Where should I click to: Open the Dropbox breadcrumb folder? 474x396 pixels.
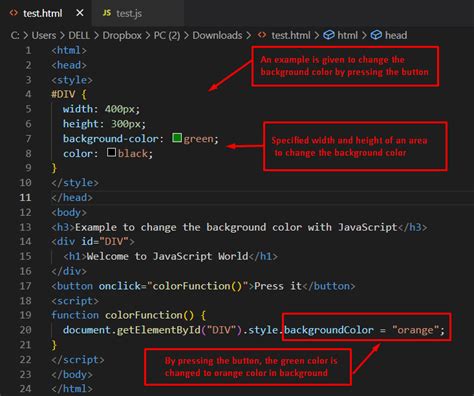pyautogui.click(x=122, y=35)
